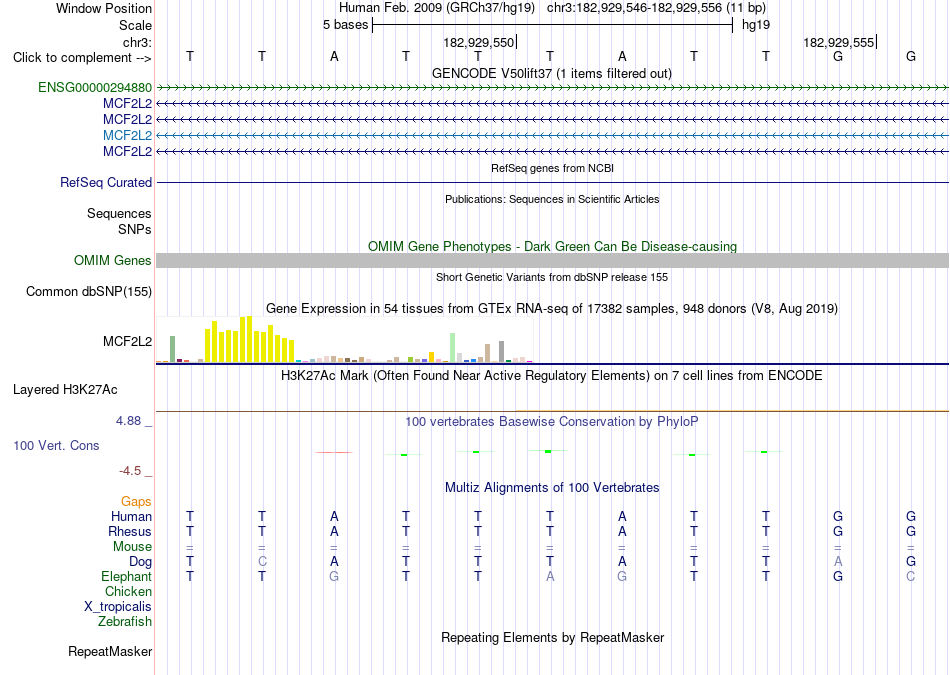
Task: Select the Human alignment row label
Action: (x=131, y=516)
